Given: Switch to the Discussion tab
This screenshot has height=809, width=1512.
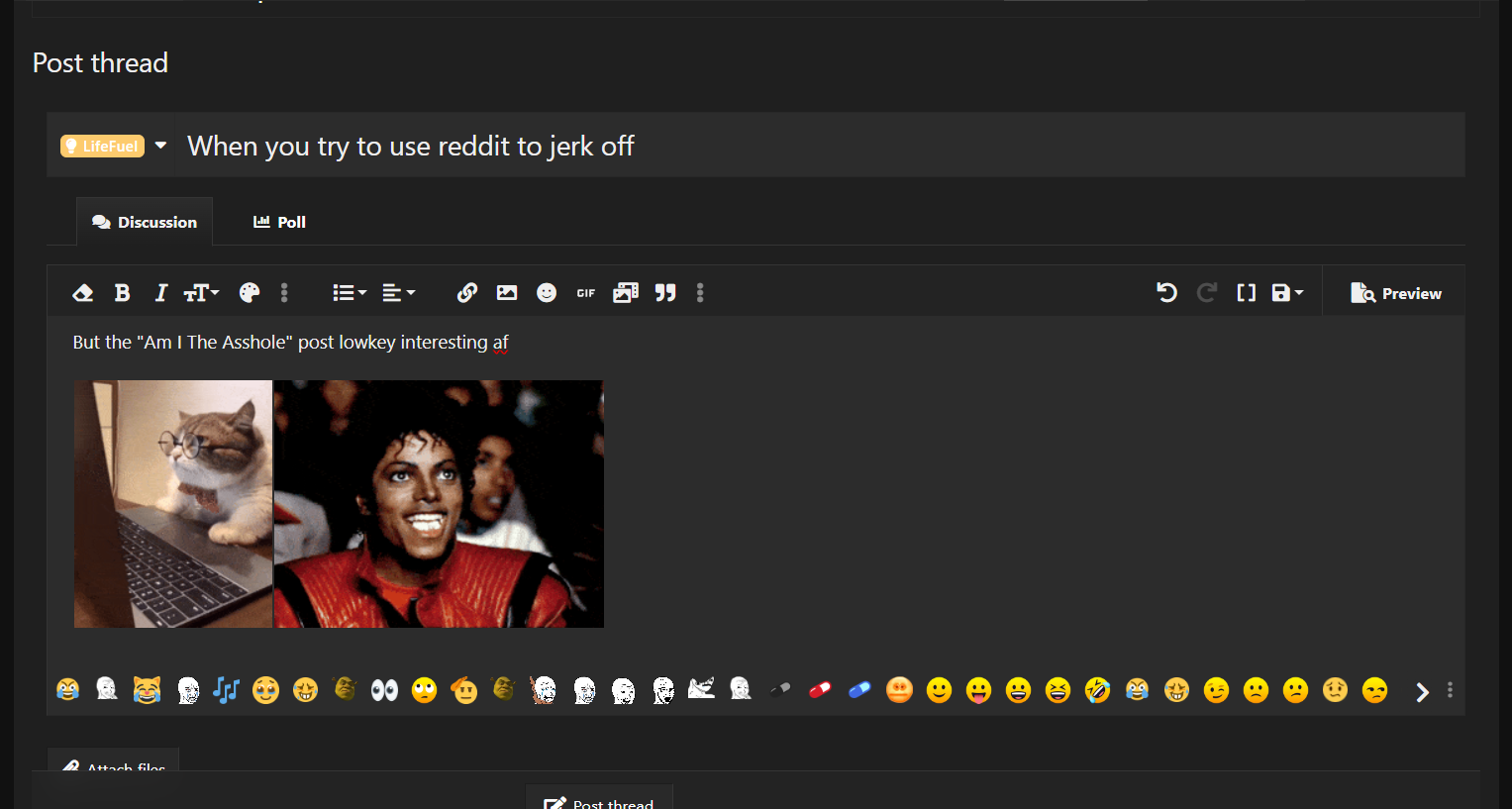Looking at the screenshot, I should 145,222.
